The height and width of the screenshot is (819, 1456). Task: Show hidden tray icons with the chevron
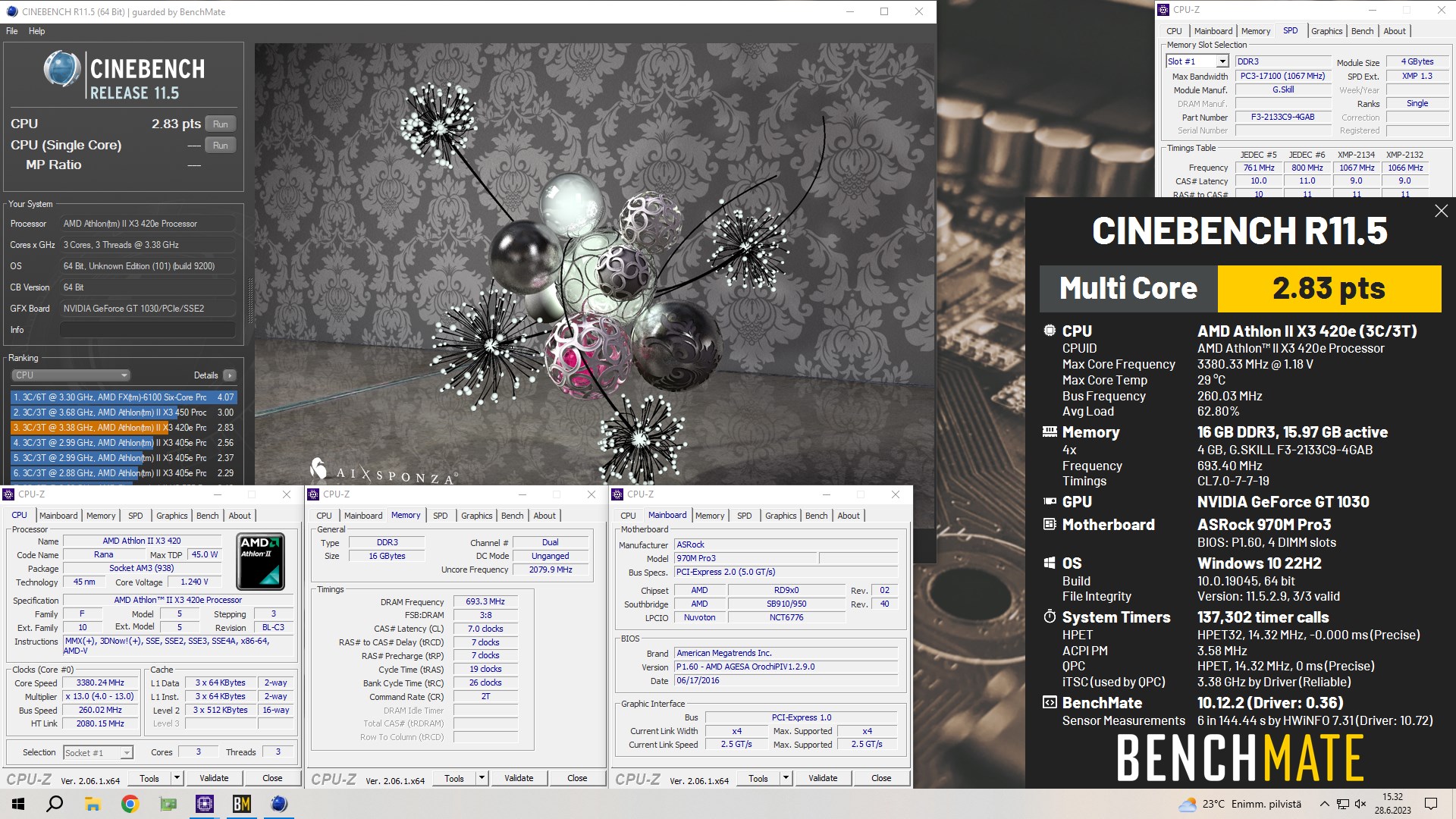pos(1324,804)
